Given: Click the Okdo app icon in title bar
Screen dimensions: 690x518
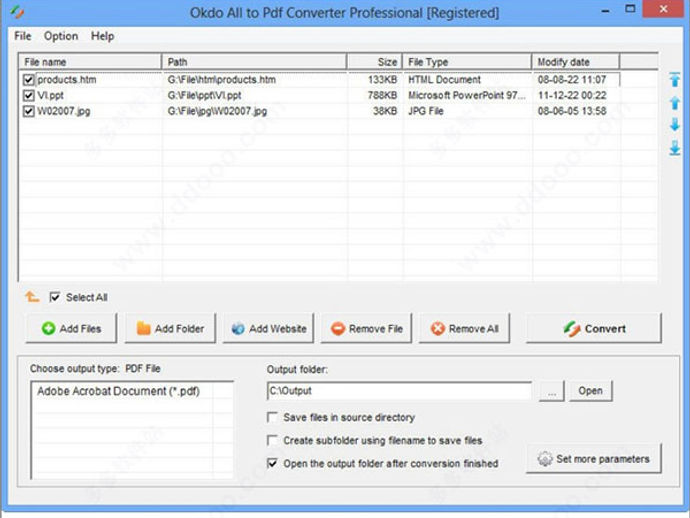Looking at the screenshot, I should coord(17,12).
